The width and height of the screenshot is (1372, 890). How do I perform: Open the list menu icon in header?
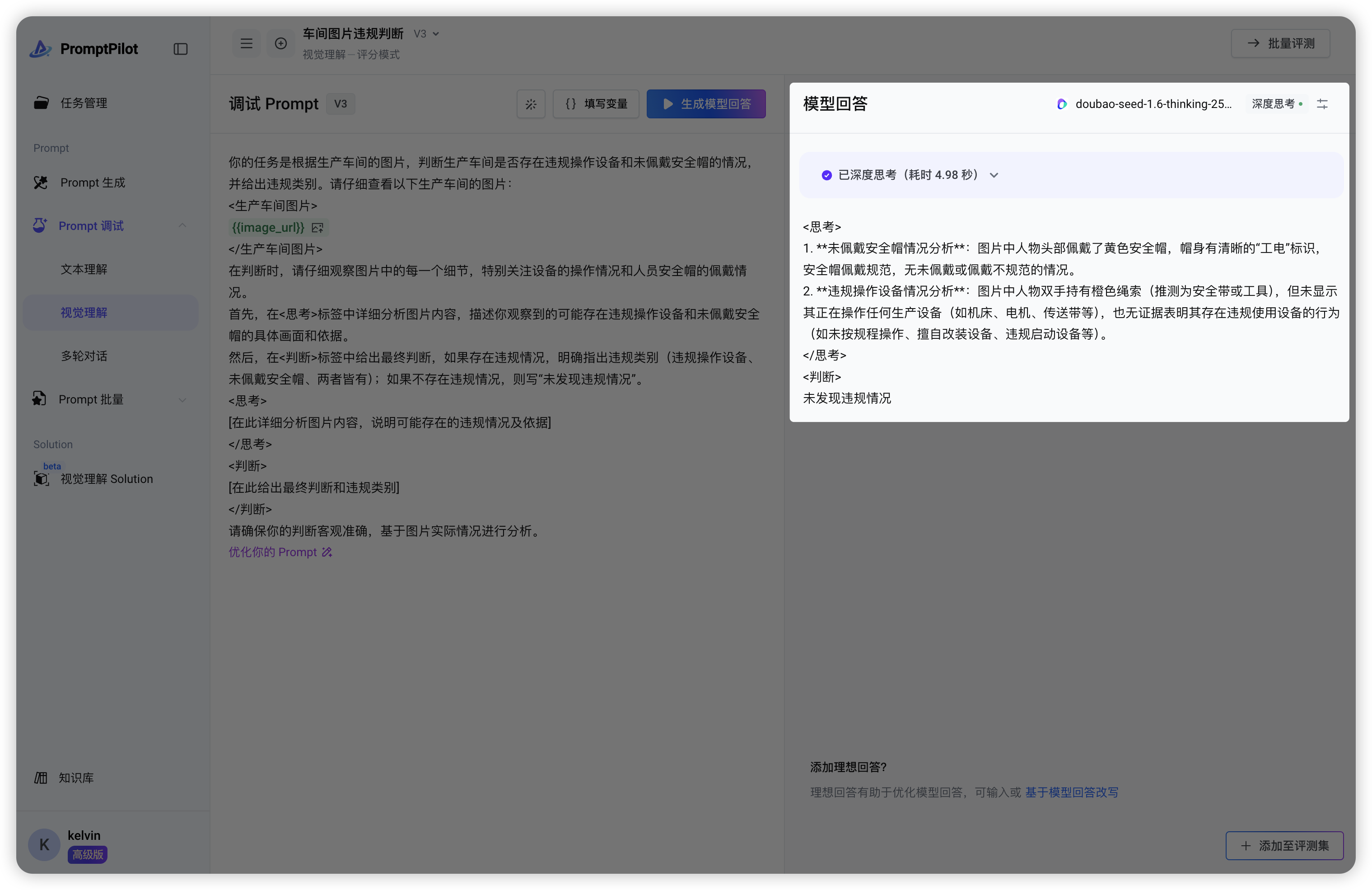[246, 43]
